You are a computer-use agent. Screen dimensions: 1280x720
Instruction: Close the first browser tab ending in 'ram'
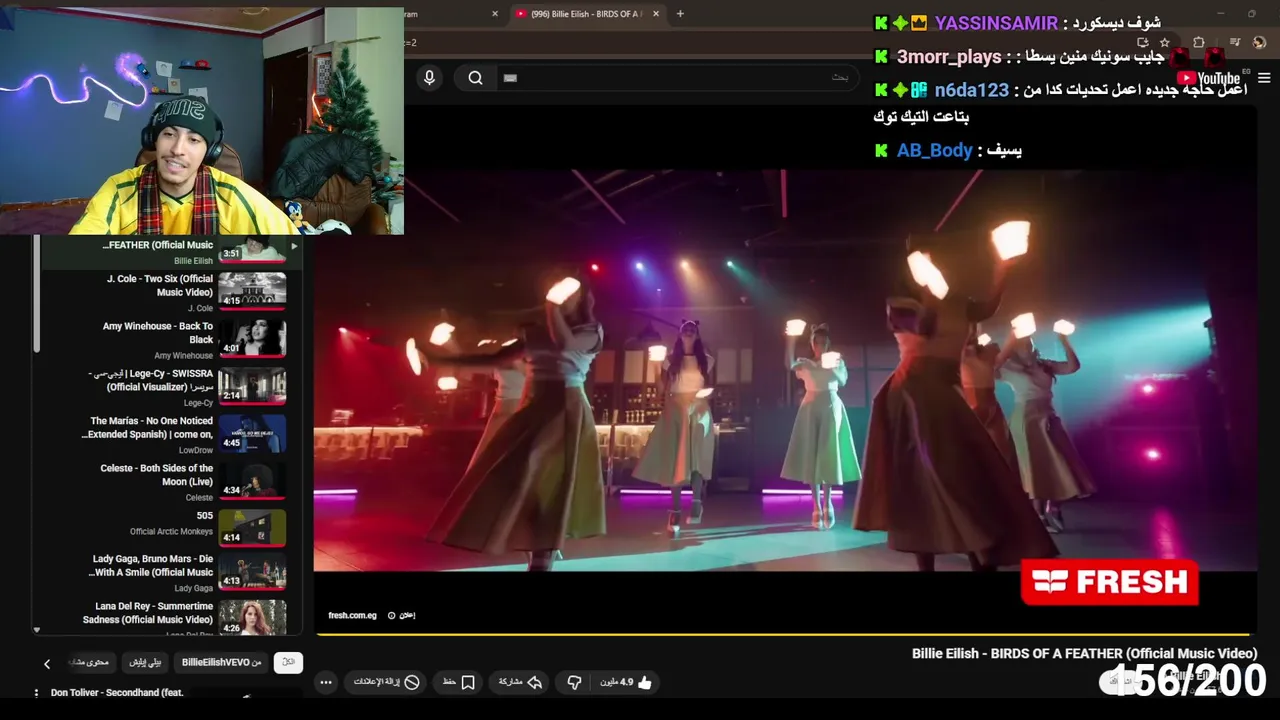point(494,14)
